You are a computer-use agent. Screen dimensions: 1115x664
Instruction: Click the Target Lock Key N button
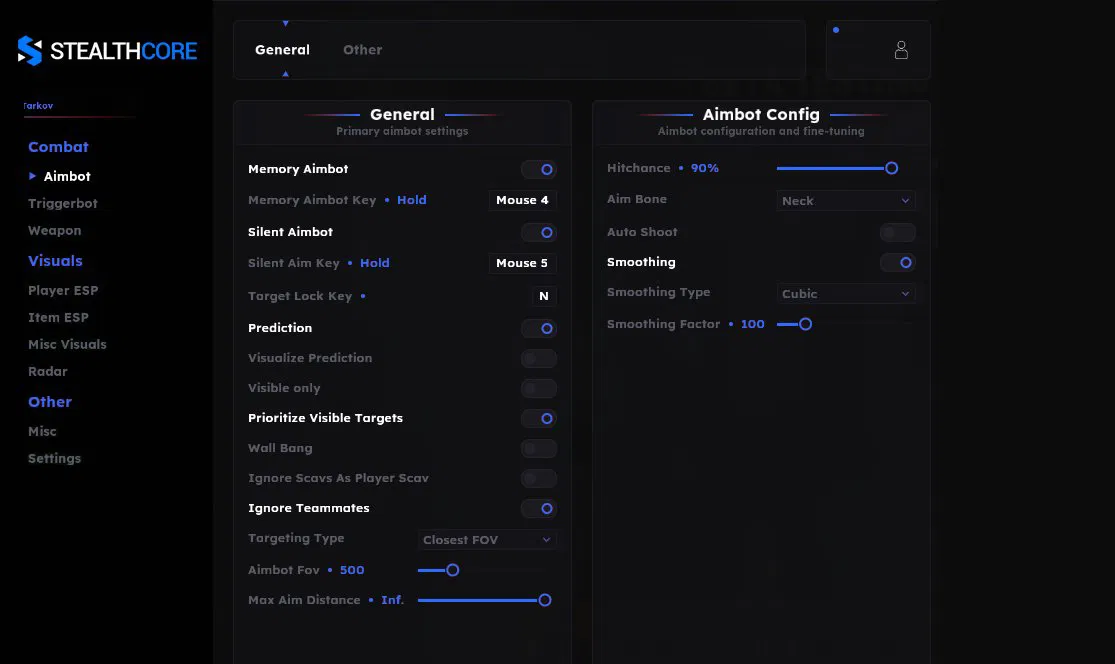point(544,296)
